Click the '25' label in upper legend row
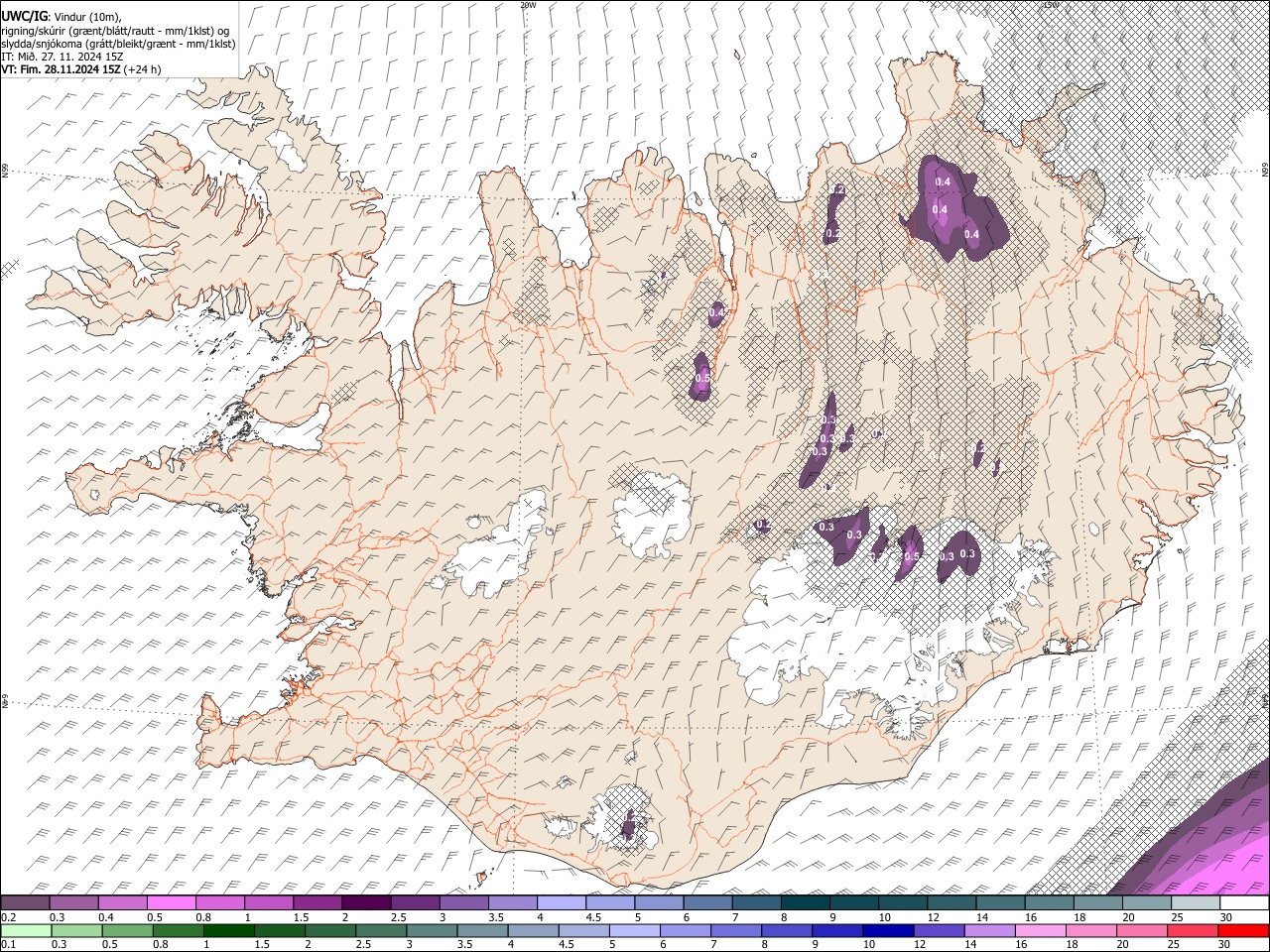Screen dimensions: 1270x952 1177,917
